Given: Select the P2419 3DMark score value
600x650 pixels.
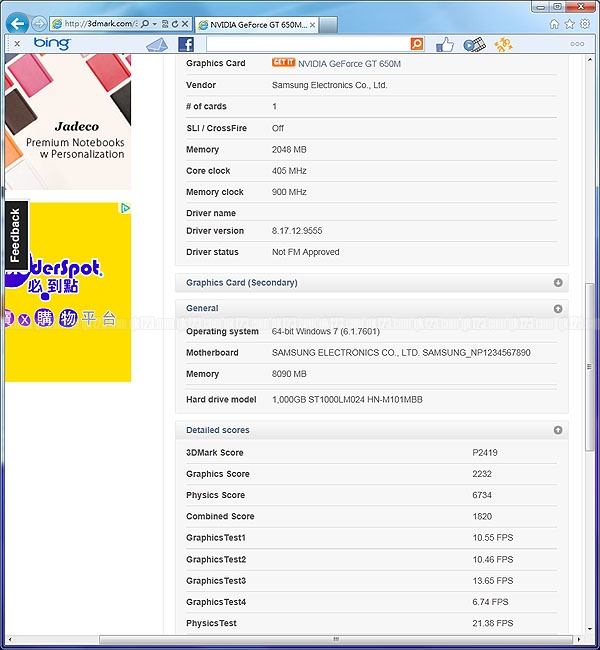Looking at the screenshot, I should [x=485, y=453].
